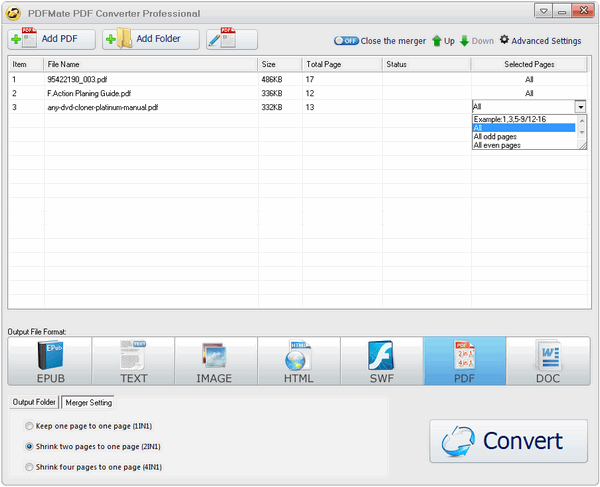Select Shrink two pages to one page (2IN1)
Viewport: 600px width, 487px height.
(93, 446)
